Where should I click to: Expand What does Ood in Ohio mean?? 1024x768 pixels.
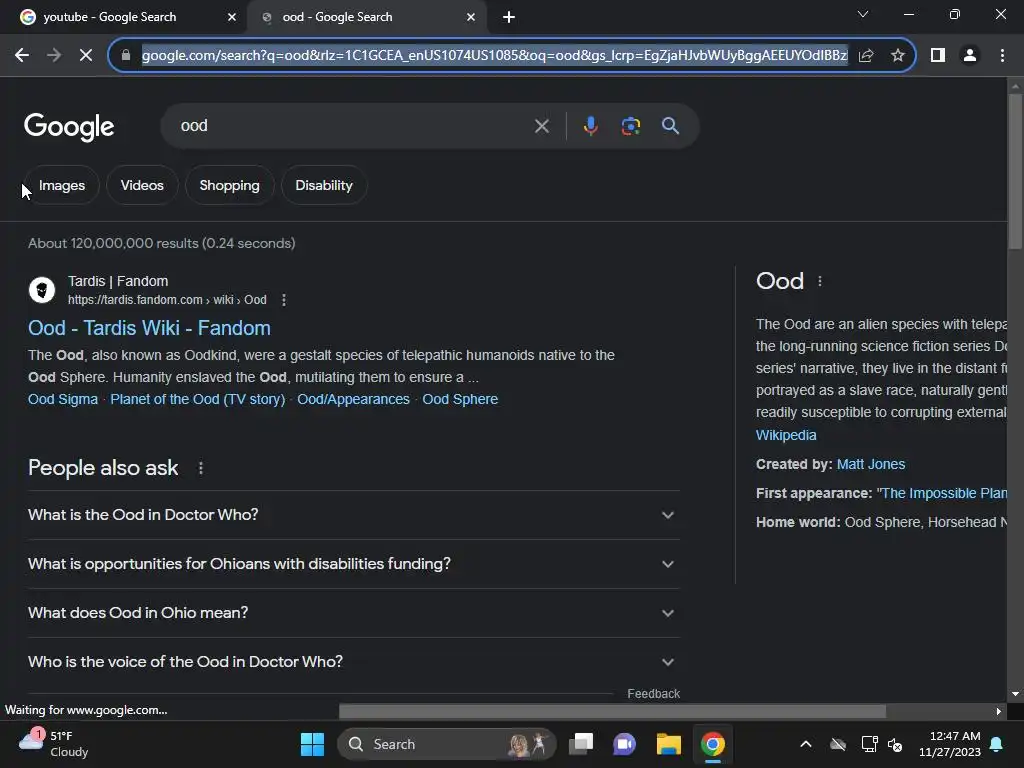(x=353, y=613)
